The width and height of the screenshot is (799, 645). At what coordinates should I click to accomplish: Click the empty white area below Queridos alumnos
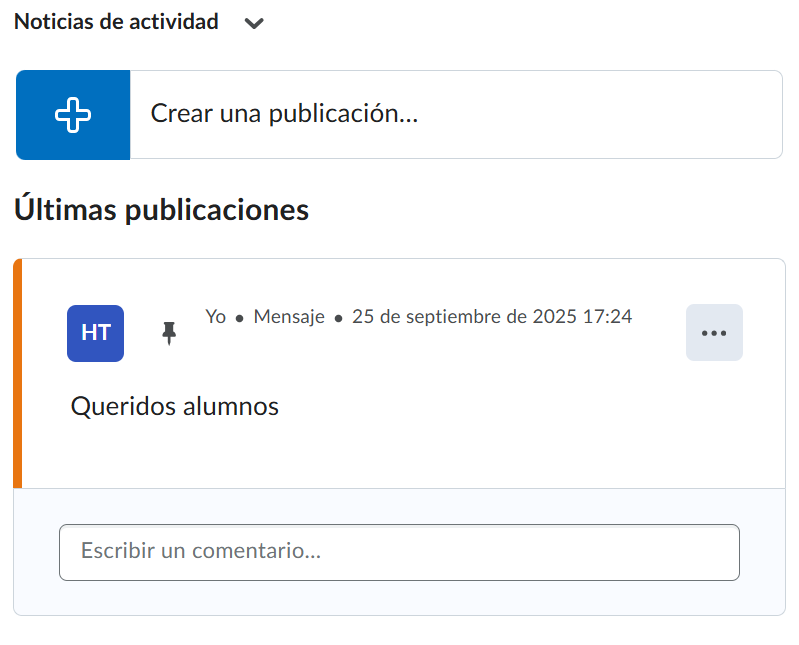(x=400, y=455)
